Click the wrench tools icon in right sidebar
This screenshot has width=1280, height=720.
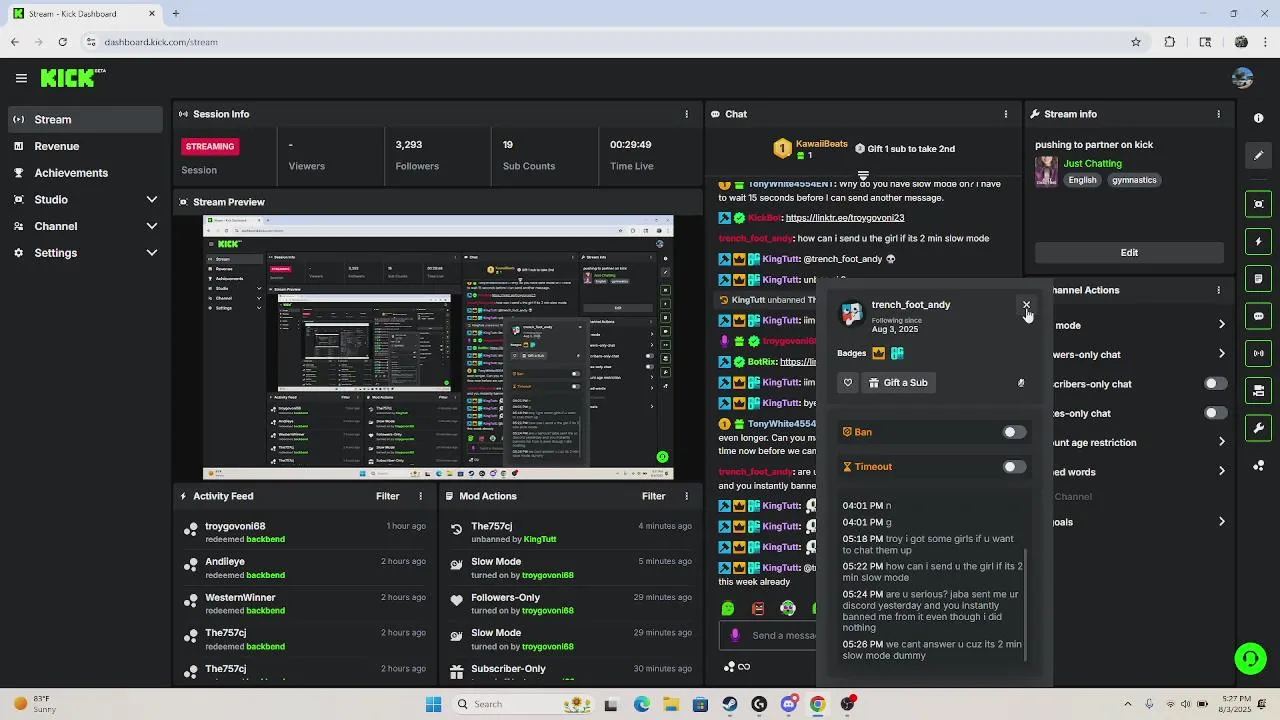1258,428
